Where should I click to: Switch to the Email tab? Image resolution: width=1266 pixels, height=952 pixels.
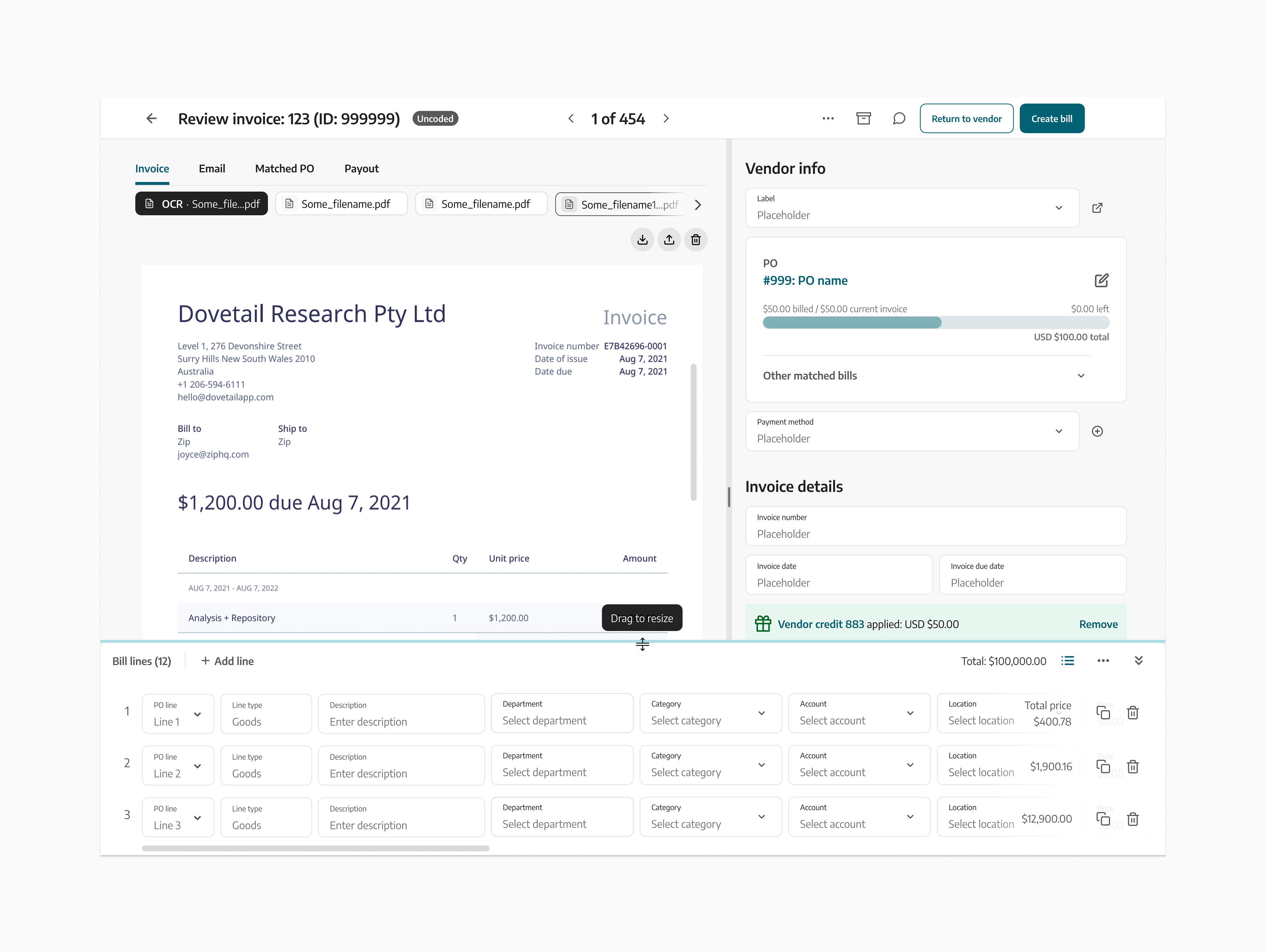pyautogui.click(x=212, y=169)
